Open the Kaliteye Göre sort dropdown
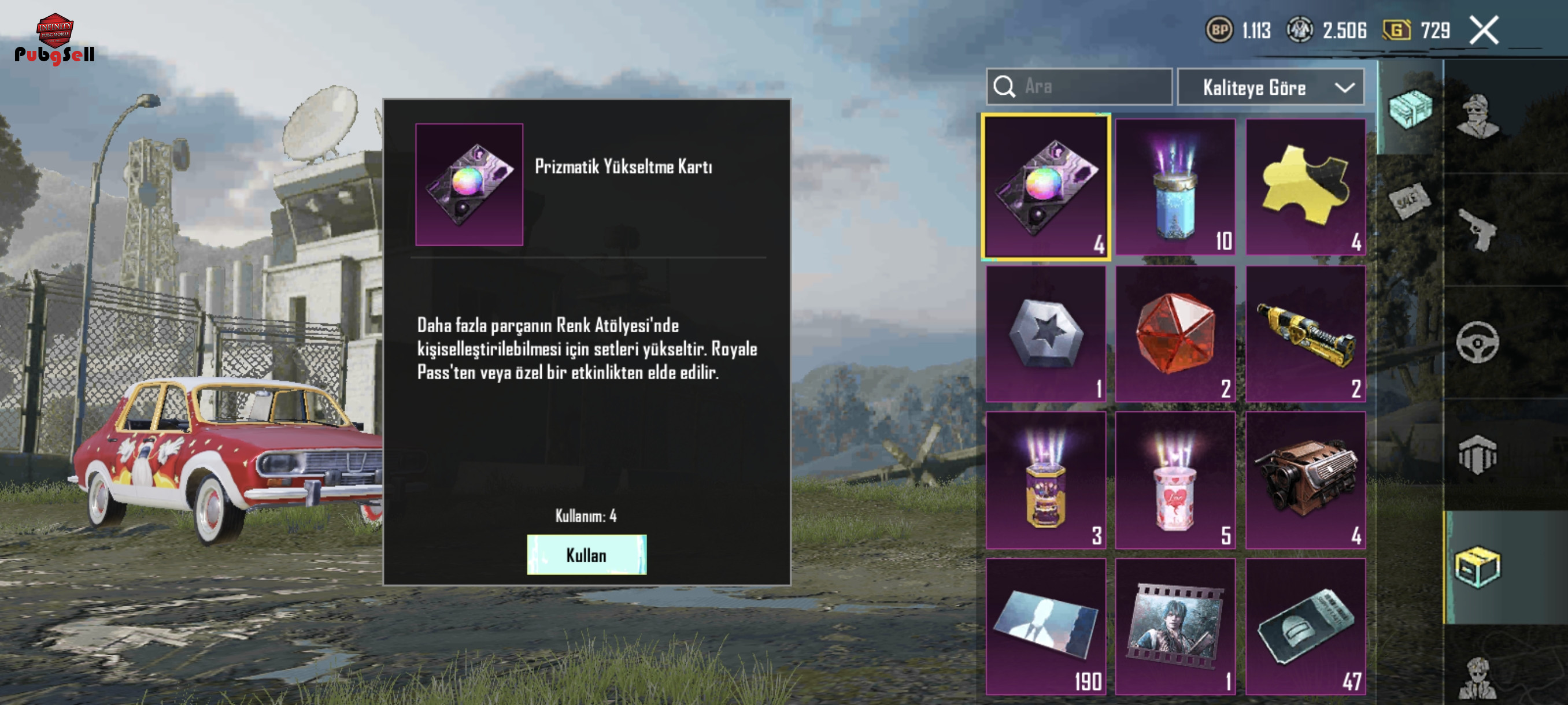 tap(1270, 87)
